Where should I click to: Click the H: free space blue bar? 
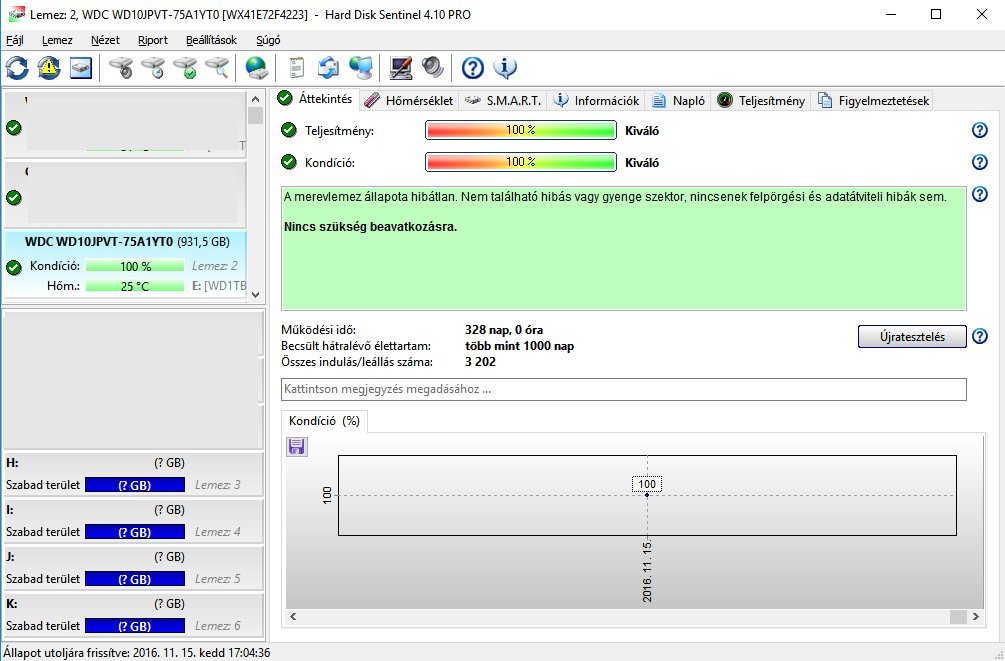pyautogui.click(x=135, y=485)
